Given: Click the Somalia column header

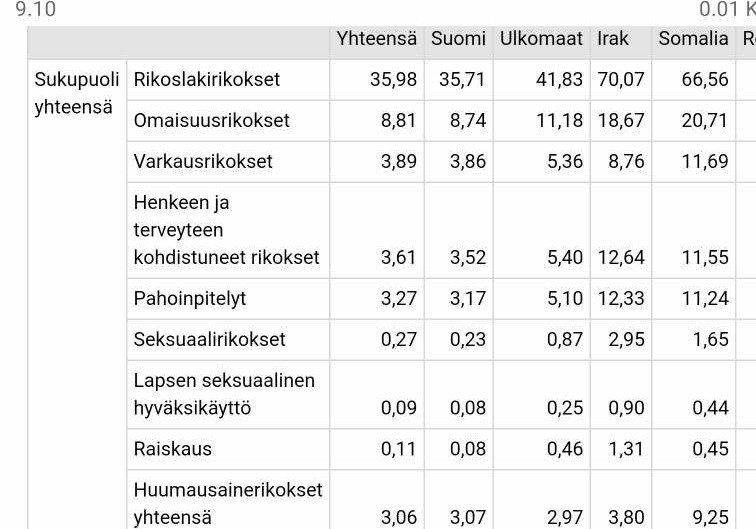Looking at the screenshot, I should click(x=693, y=39).
